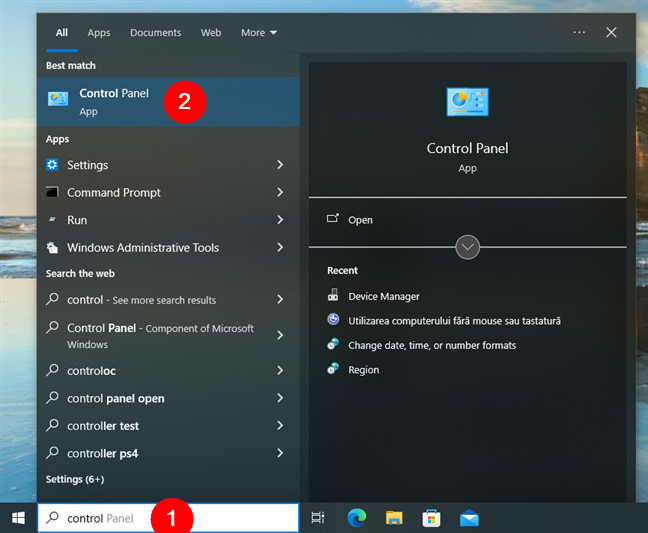The width and height of the screenshot is (648, 533).
Task: Click the 'Control Panel' title in preview pane
Action: [x=467, y=148]
